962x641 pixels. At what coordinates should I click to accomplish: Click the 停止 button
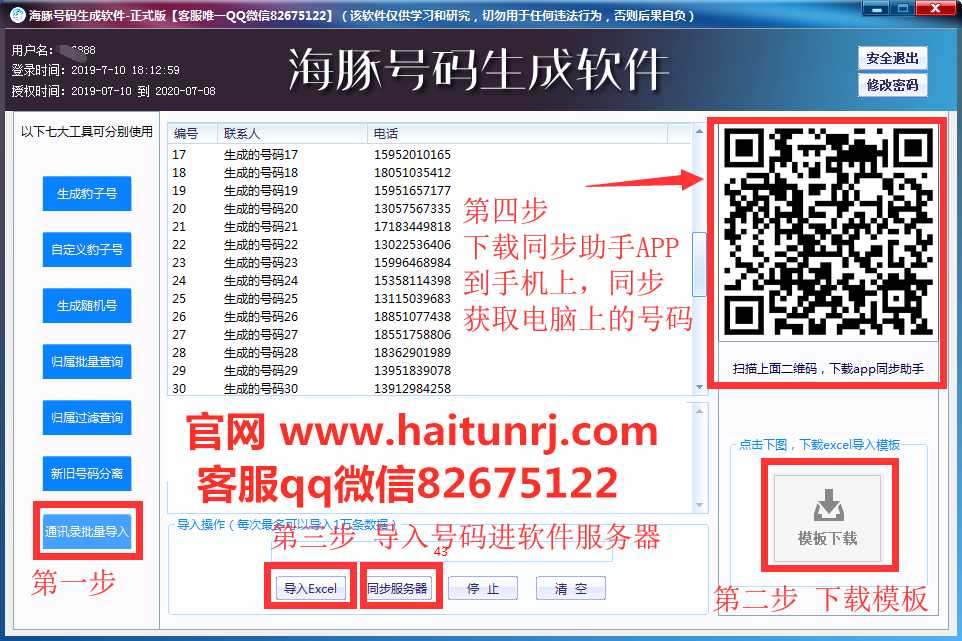(483, 588)
